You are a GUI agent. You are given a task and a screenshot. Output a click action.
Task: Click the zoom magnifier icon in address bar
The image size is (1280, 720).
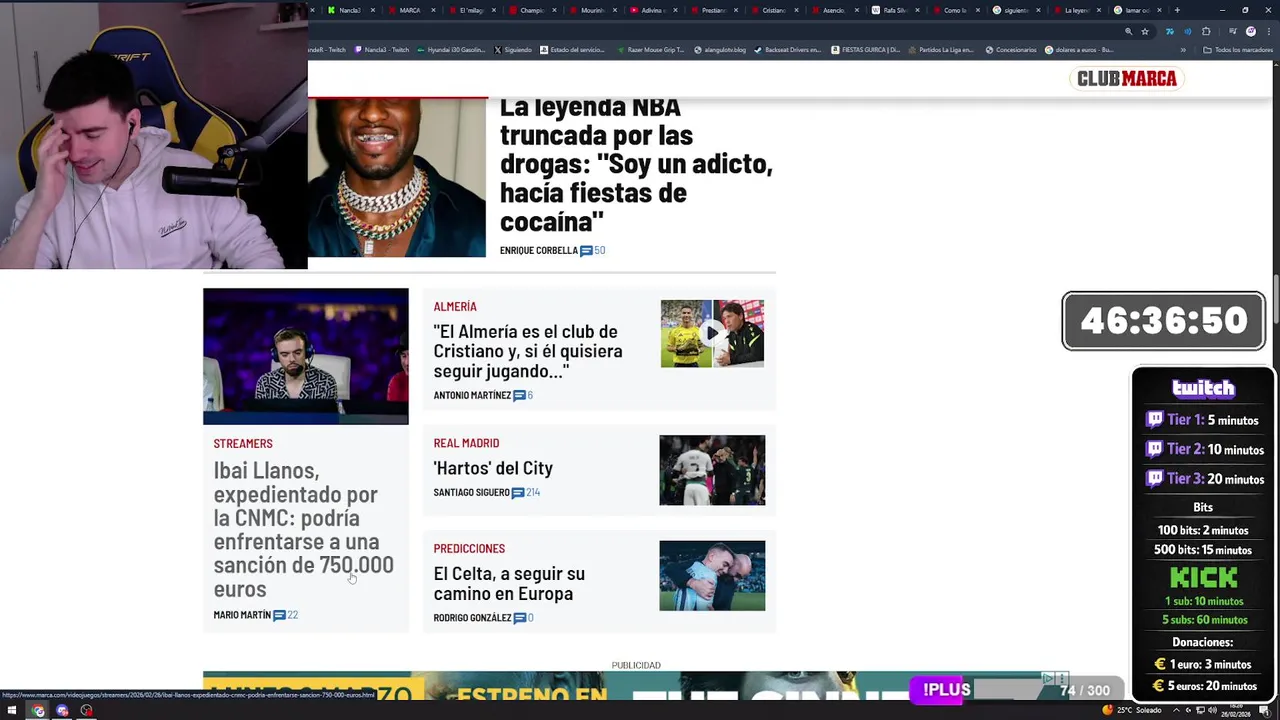(1128, 31)
